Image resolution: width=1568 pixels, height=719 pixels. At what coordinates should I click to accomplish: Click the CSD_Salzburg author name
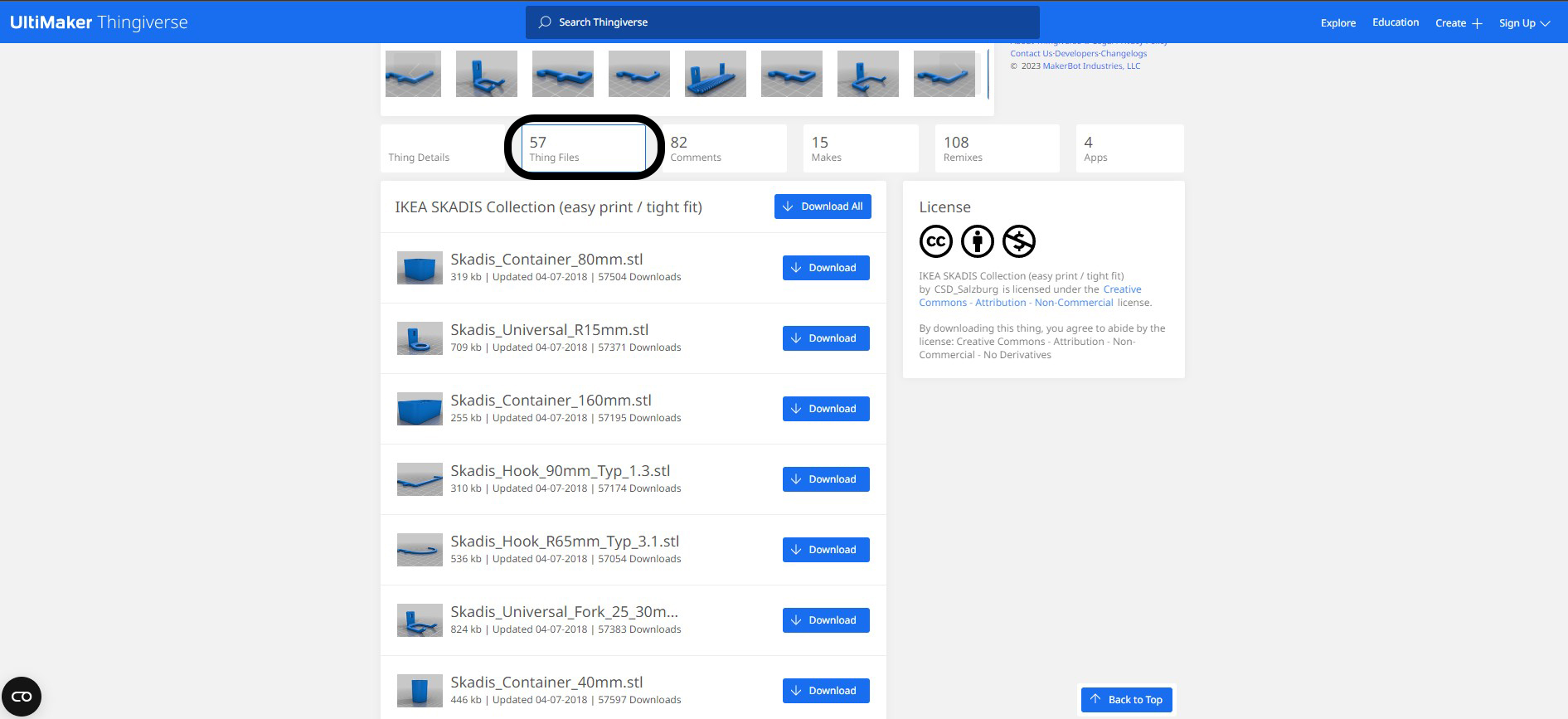coord(966,289)
